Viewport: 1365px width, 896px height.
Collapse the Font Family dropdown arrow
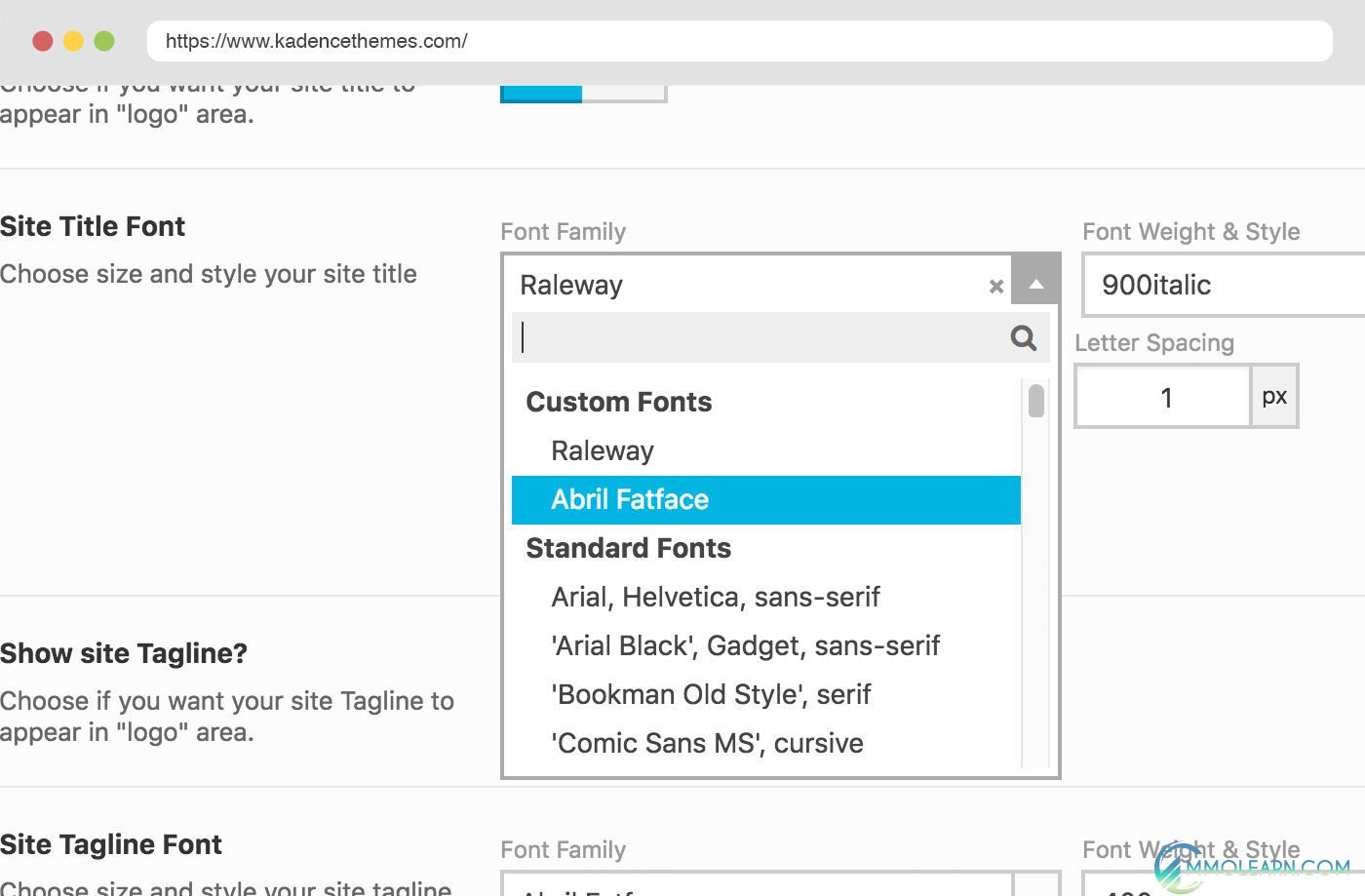[1035, 285]
